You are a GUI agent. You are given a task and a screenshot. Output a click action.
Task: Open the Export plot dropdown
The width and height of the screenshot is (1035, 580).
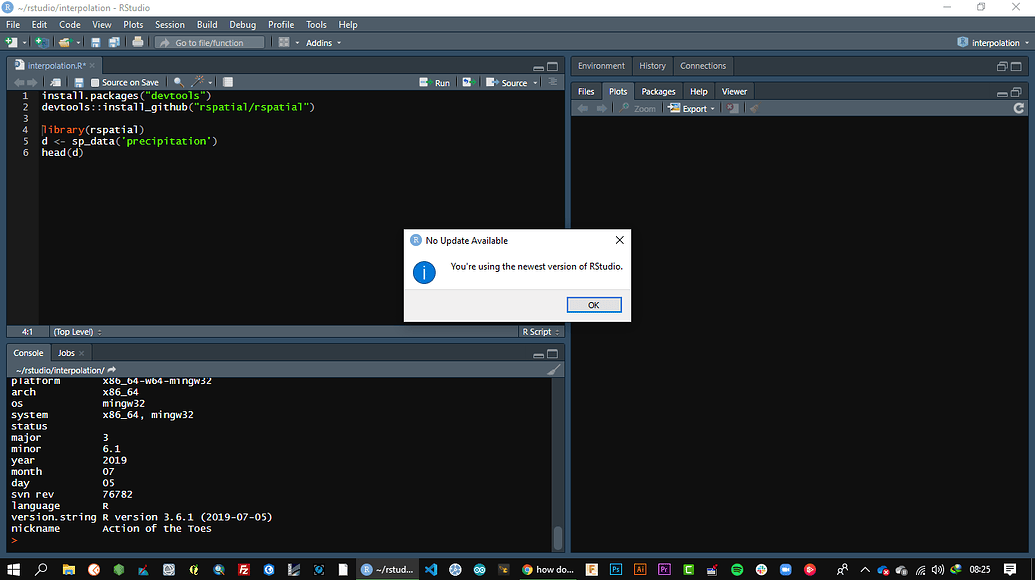tap(691, 108)
